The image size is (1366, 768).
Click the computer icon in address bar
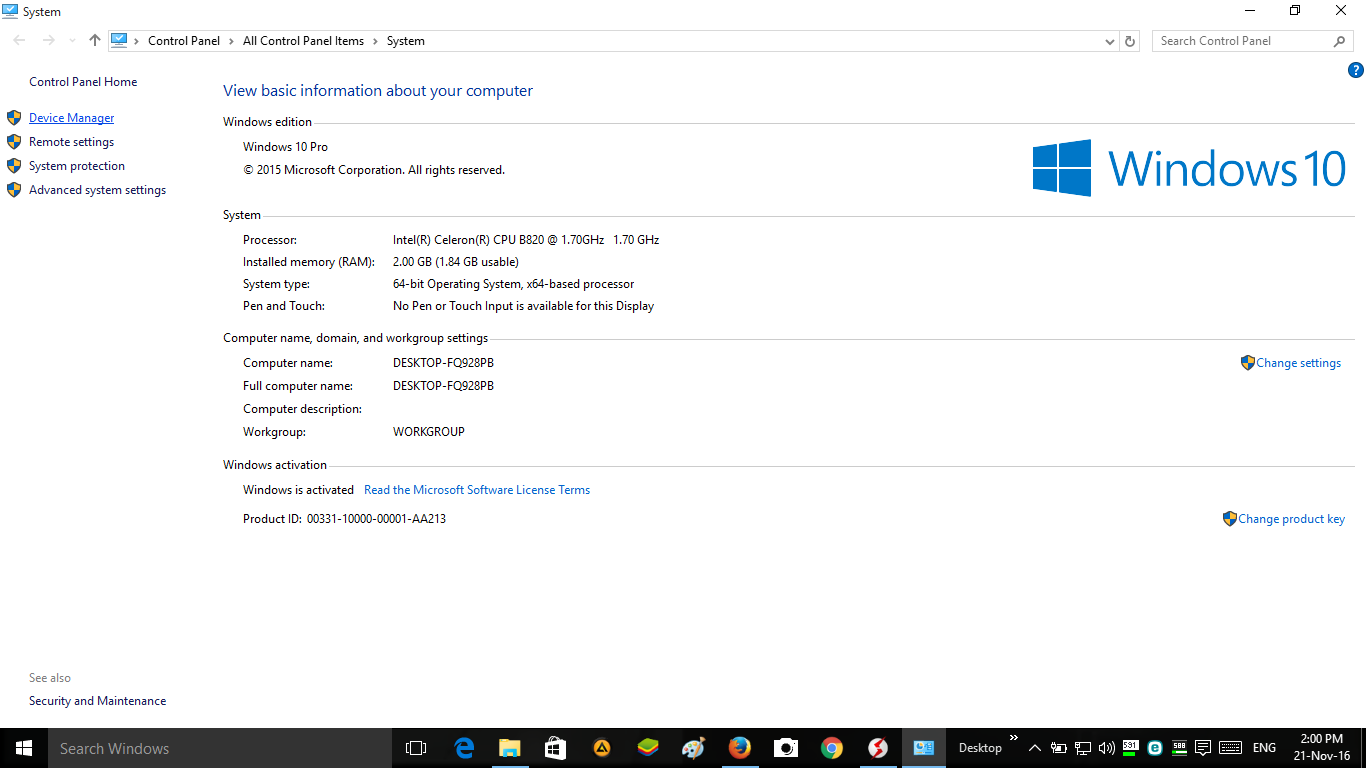pos(119,41)
